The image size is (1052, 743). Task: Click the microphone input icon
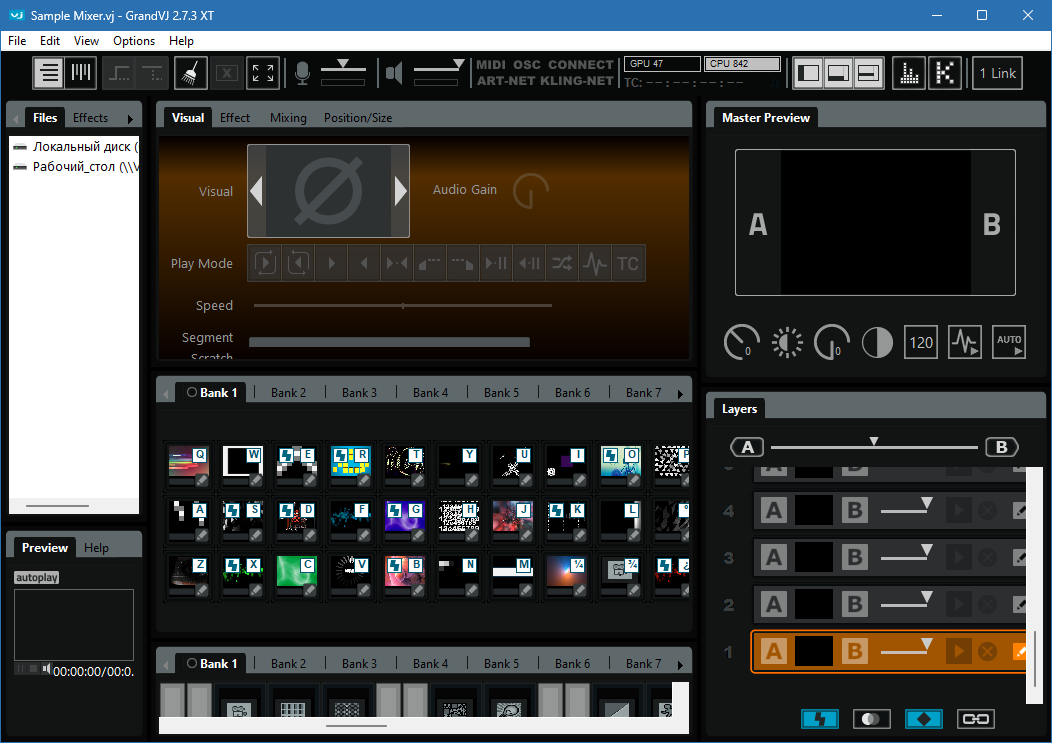(x=303, y=73)
